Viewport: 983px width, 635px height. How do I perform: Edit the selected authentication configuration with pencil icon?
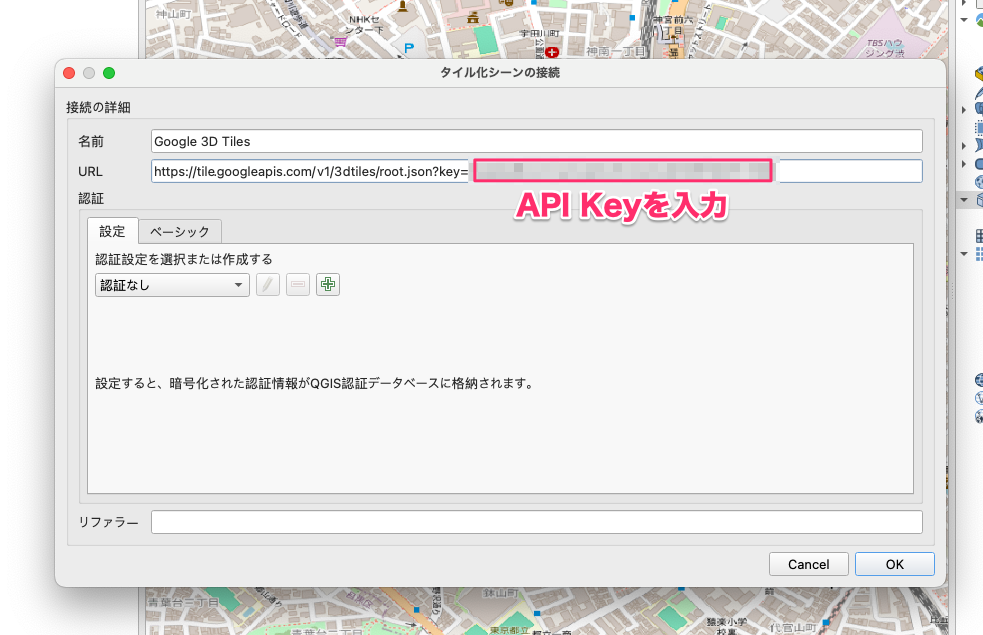pyautogui.click(x=267, y=285)
